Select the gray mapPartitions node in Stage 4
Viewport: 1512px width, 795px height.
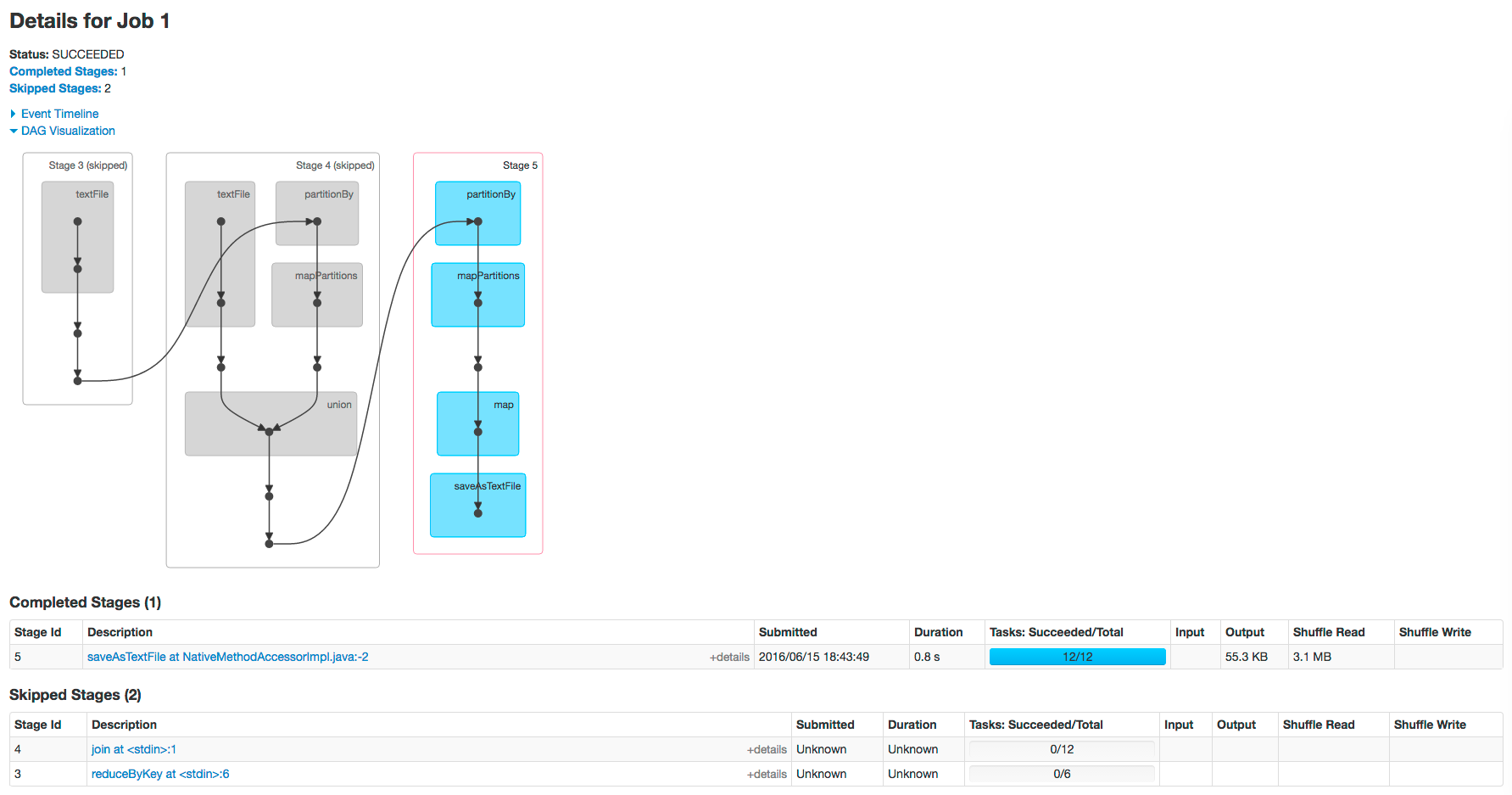(x=317, y=294)
